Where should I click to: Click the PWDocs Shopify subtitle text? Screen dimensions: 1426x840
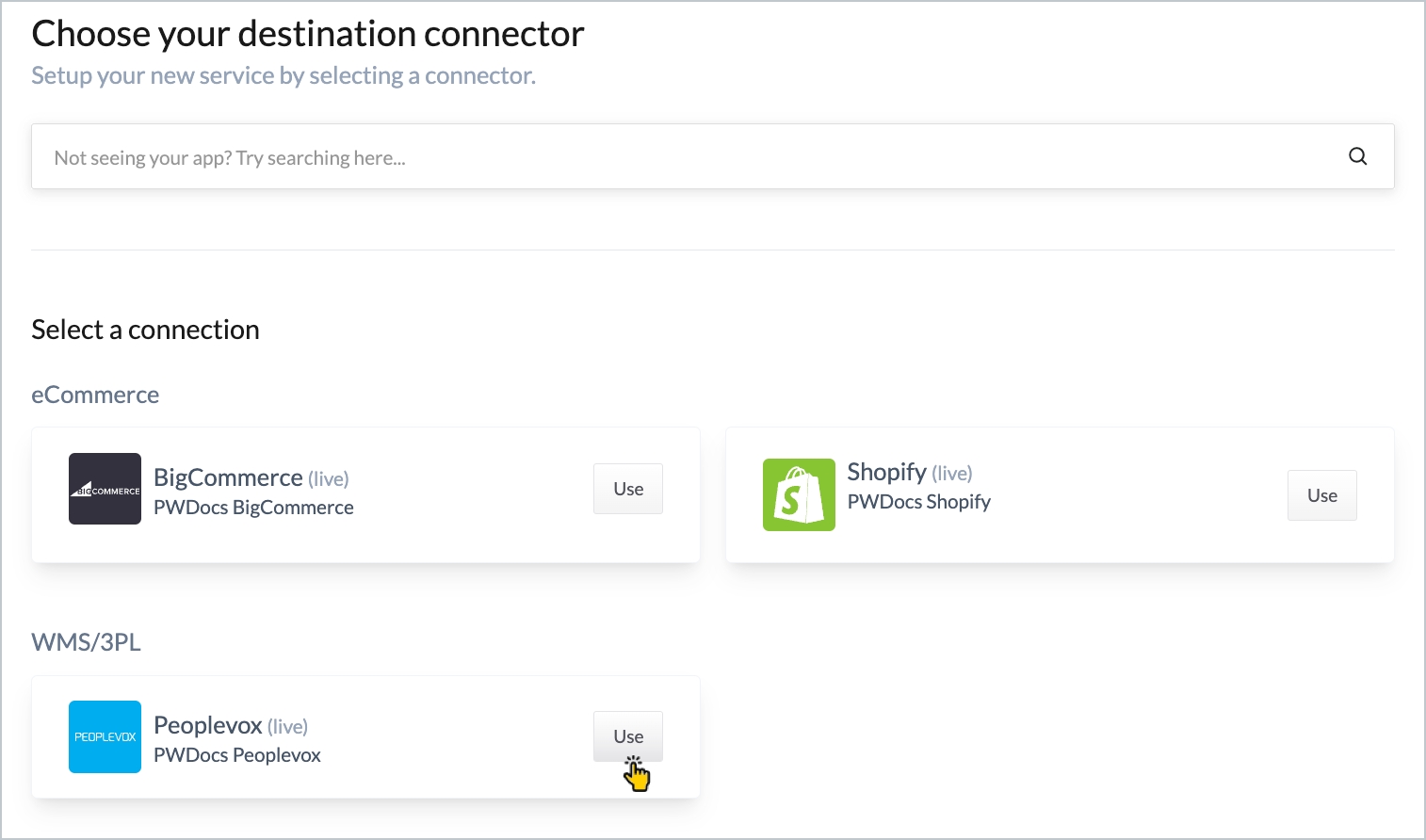[x=918, y=502]
